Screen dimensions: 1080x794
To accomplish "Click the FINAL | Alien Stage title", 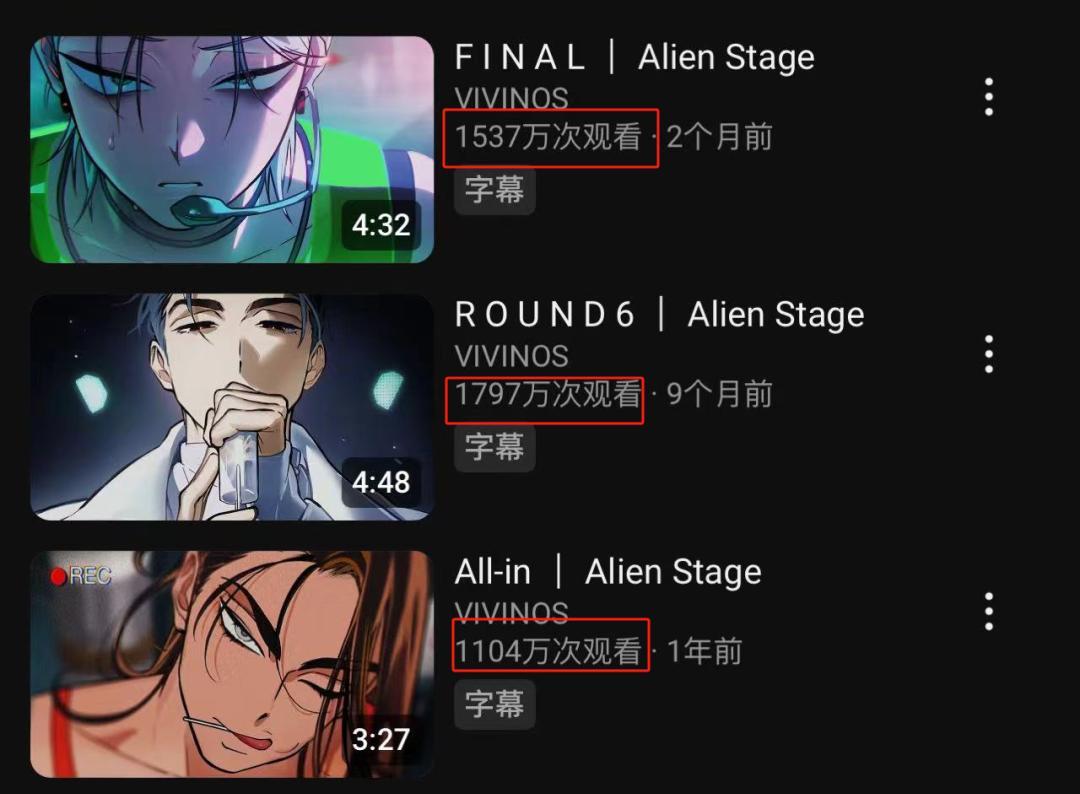I will [x=634, y=56].
